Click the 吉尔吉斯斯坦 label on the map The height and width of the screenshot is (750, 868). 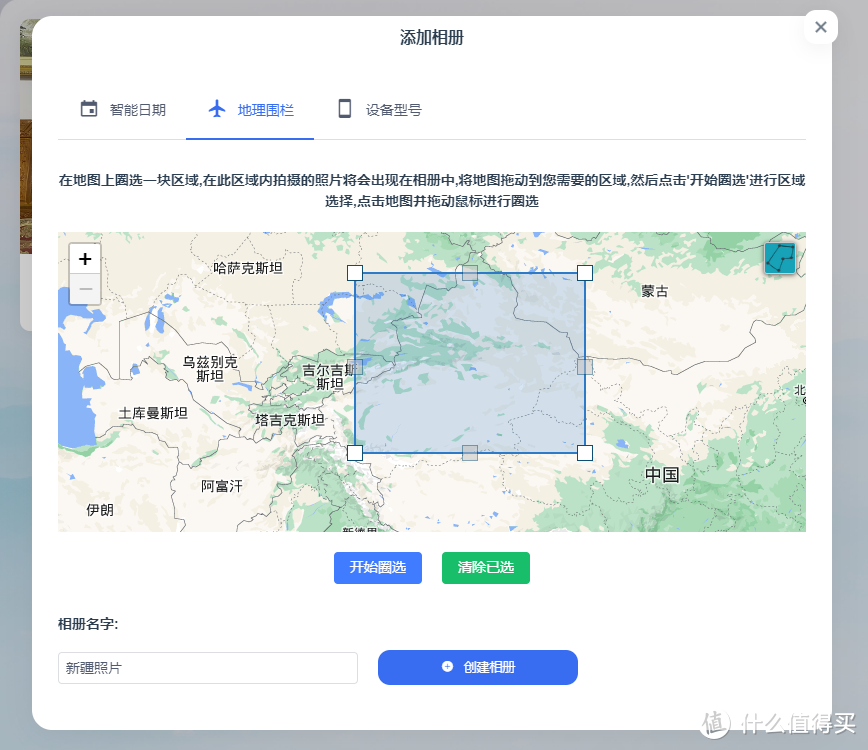[x=330, y=377]
